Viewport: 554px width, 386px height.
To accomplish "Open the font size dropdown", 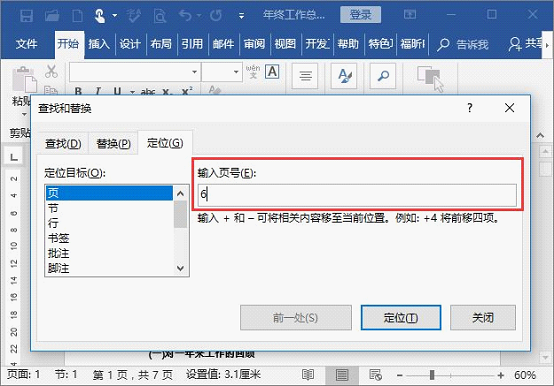I will pyautogui.click(x=236, y=72).
